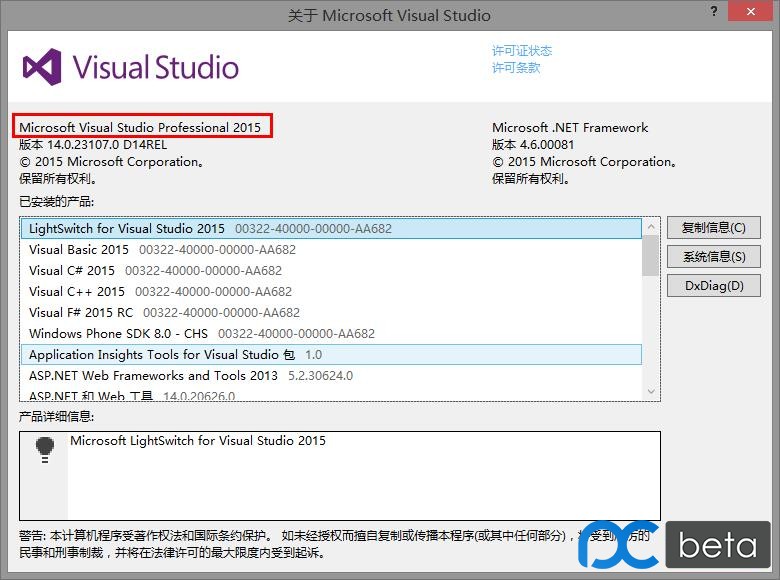Select Windows Phone SDK 8.0 - CHS row
The image size is (780, 580).
point(331,333)
